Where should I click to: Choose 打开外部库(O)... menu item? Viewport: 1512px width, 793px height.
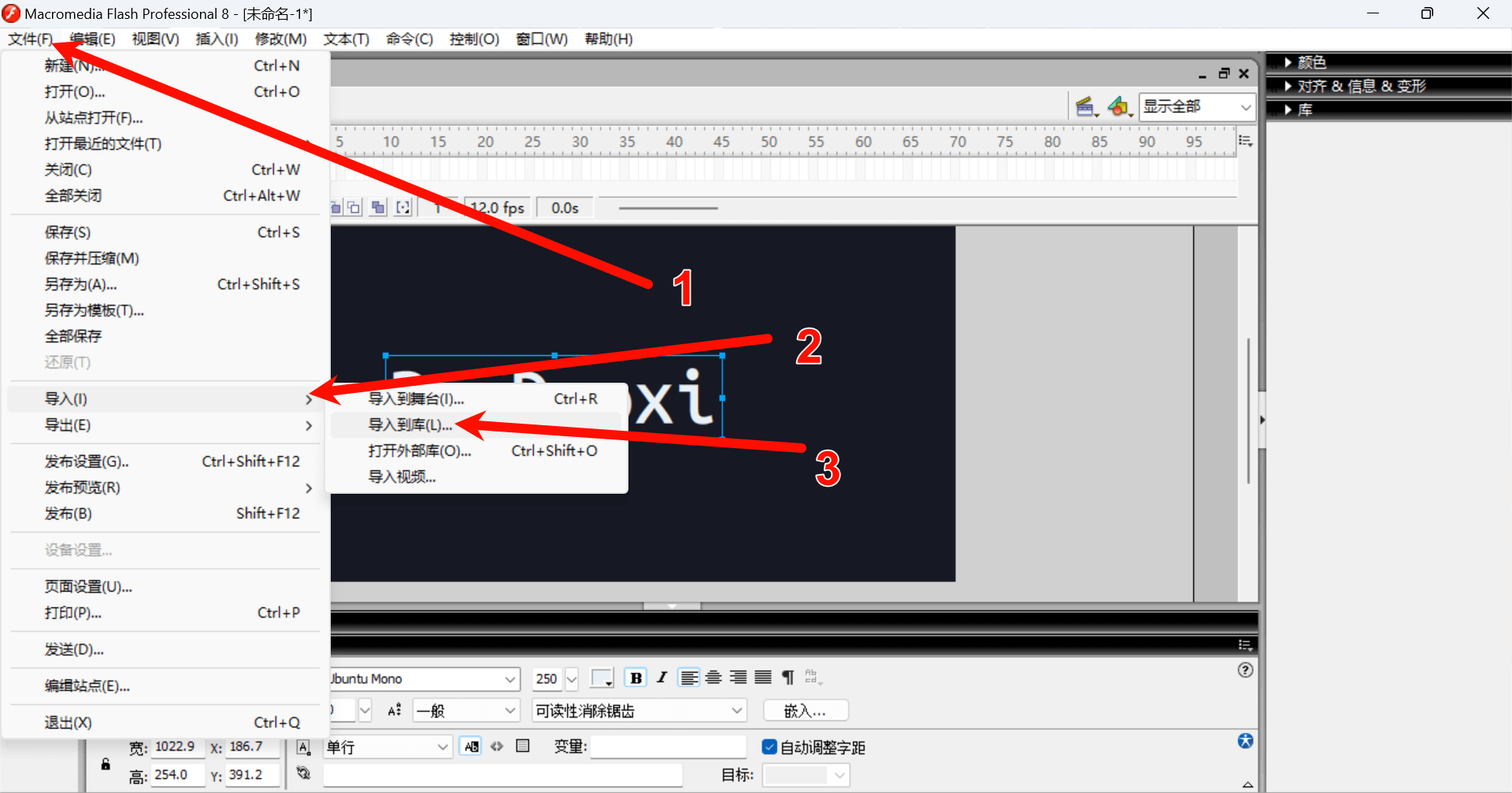click(x=476, y=451)
